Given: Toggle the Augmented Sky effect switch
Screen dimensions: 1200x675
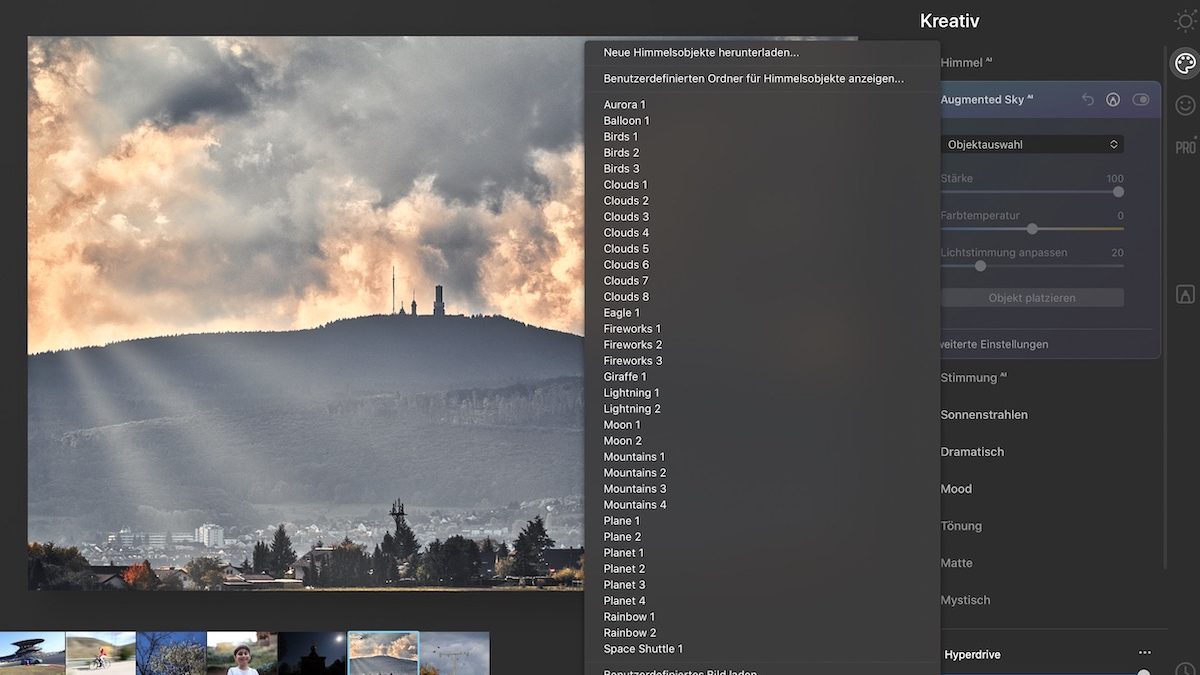Looking at the screenshot, I should tap(1140, 100).
